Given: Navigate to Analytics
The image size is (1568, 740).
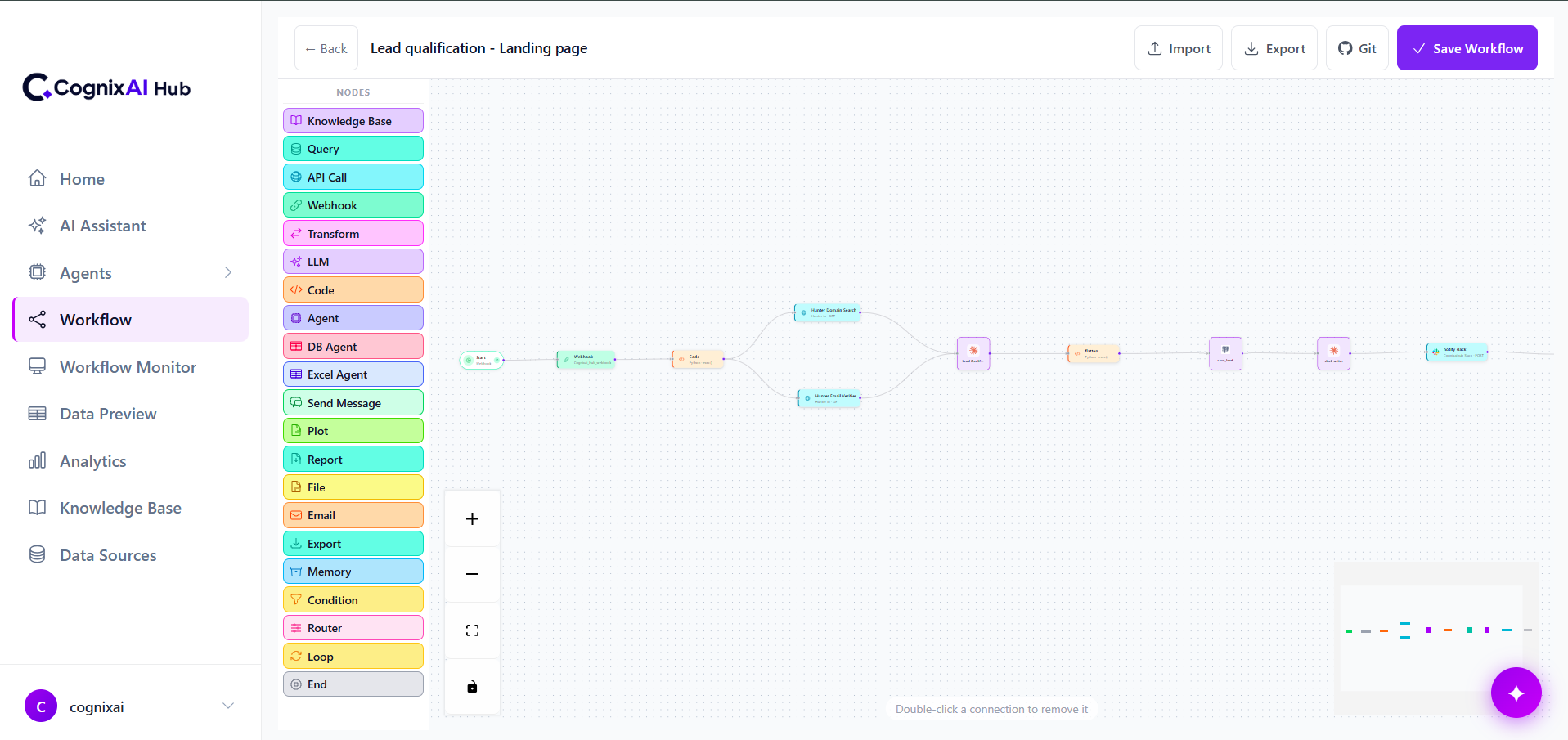Looking at the screenshot, I should (131, 461).
